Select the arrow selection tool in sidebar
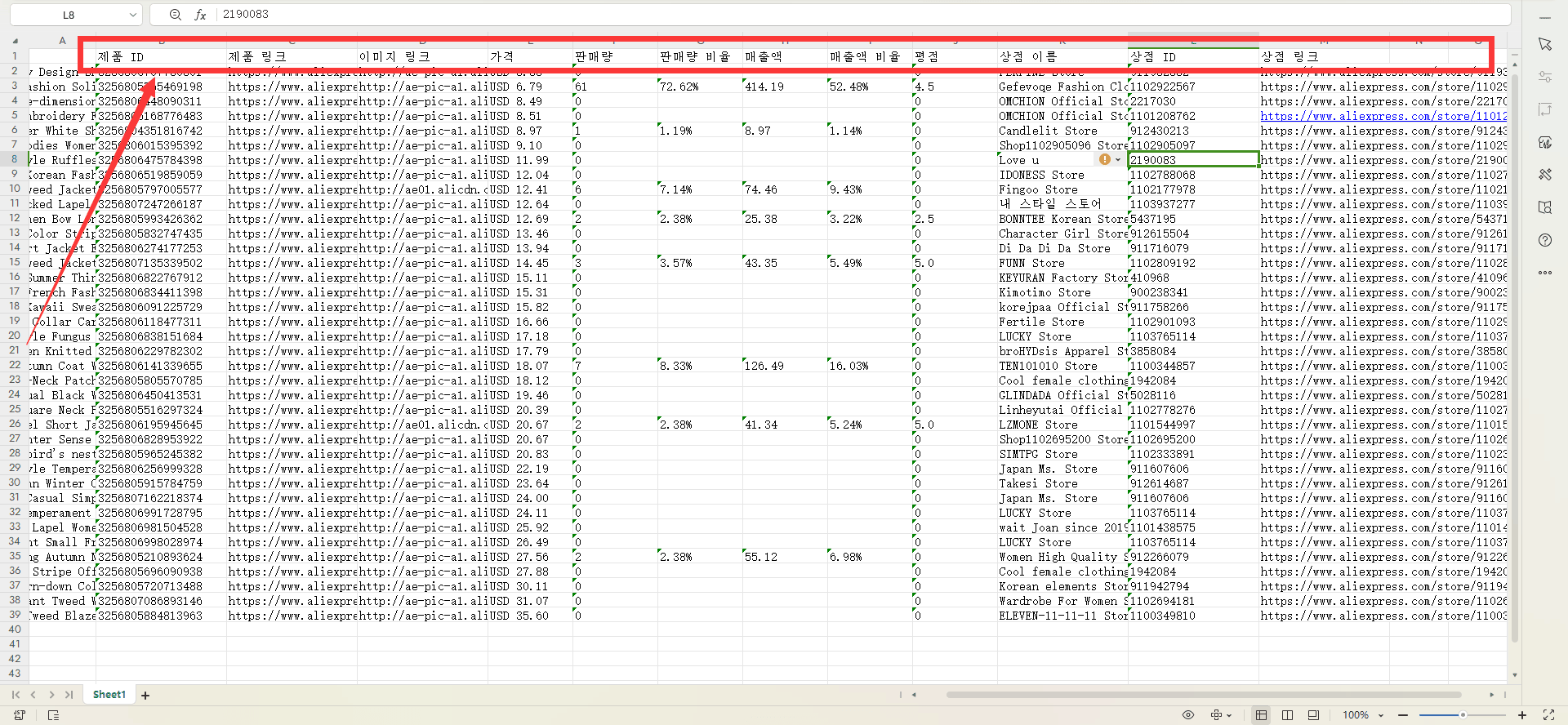1568x725 pixels. 1544,44
